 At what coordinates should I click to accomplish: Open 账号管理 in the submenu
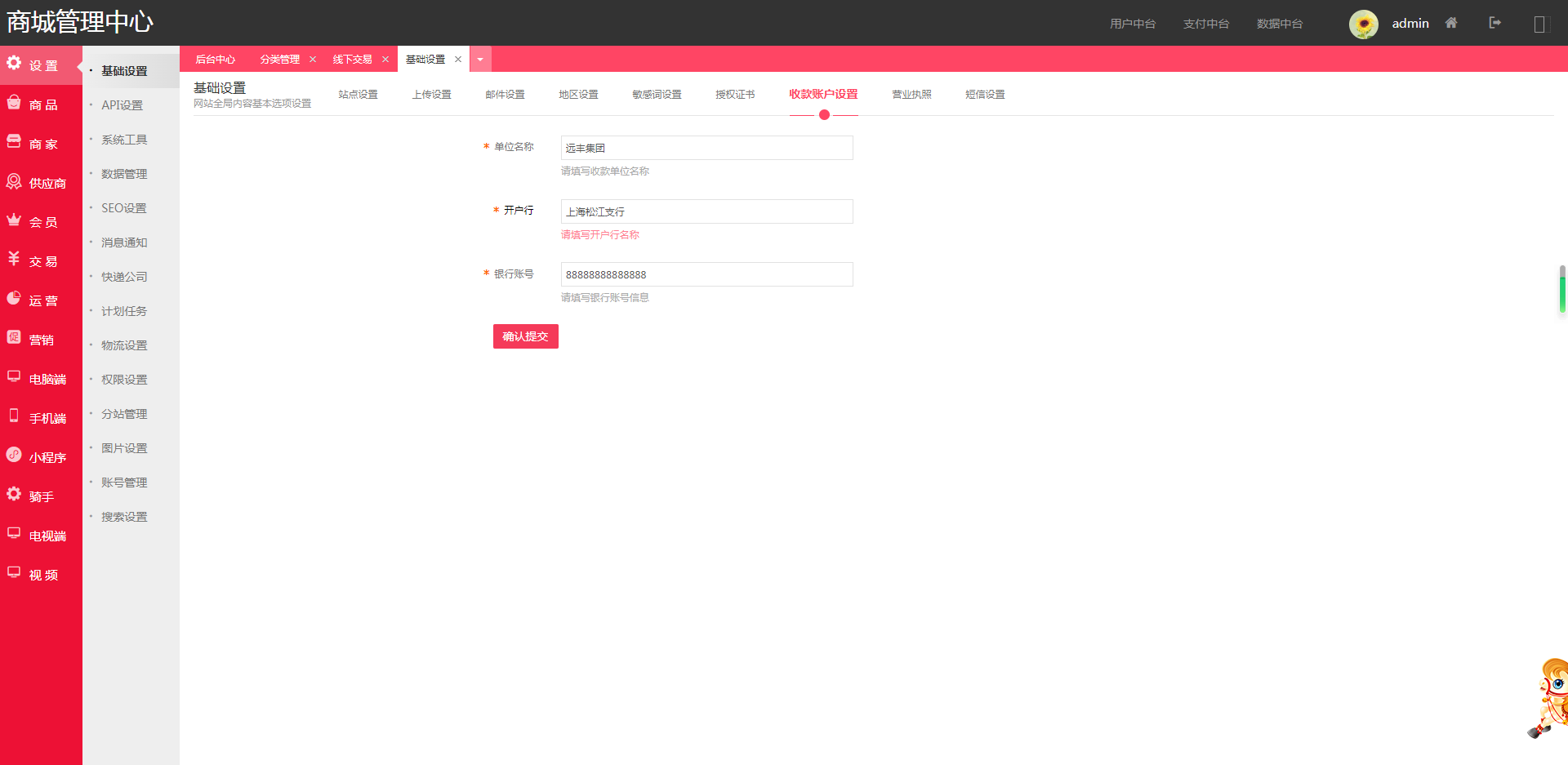pos(124,483)
